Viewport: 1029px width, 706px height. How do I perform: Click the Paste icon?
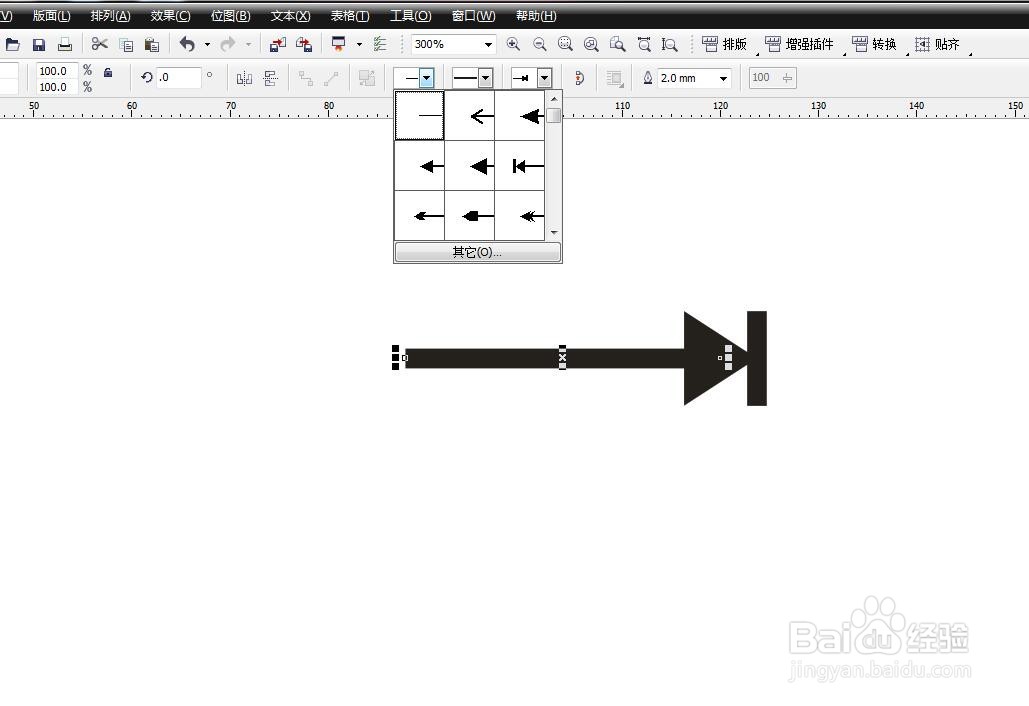tap(151, 44)
